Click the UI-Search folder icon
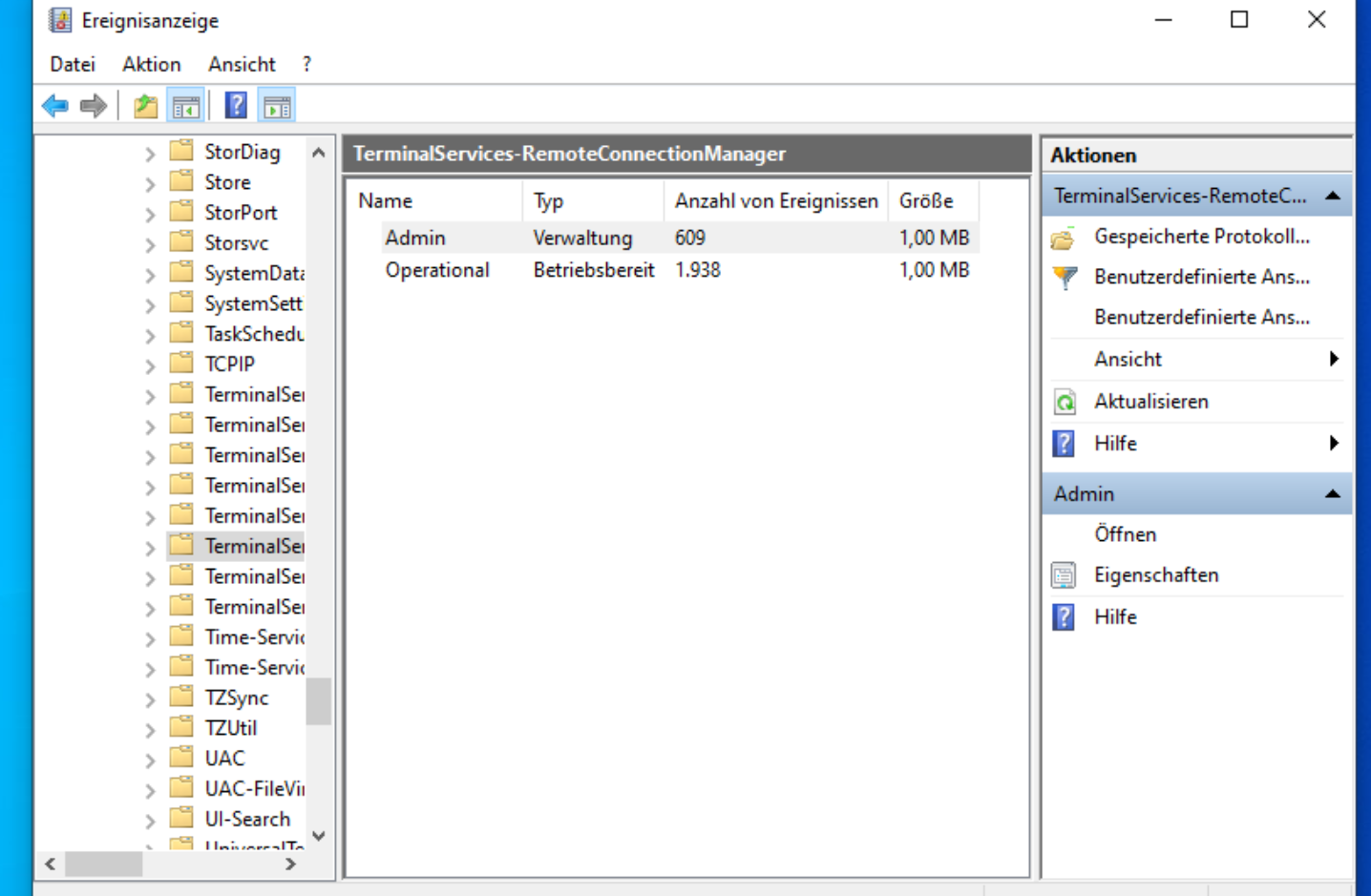 [181, 818]
